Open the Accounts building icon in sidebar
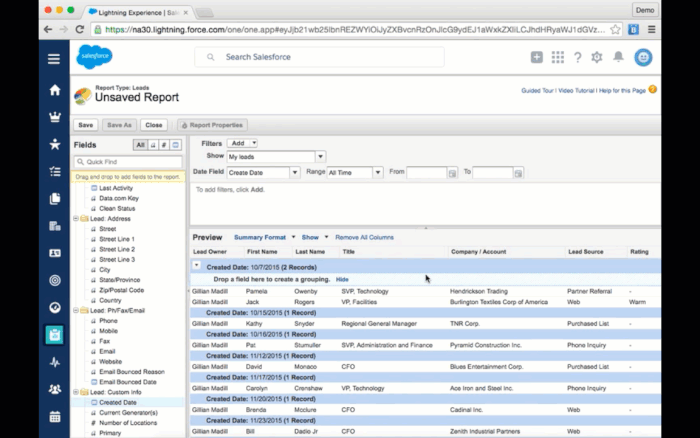 click(x=54, y=226)
